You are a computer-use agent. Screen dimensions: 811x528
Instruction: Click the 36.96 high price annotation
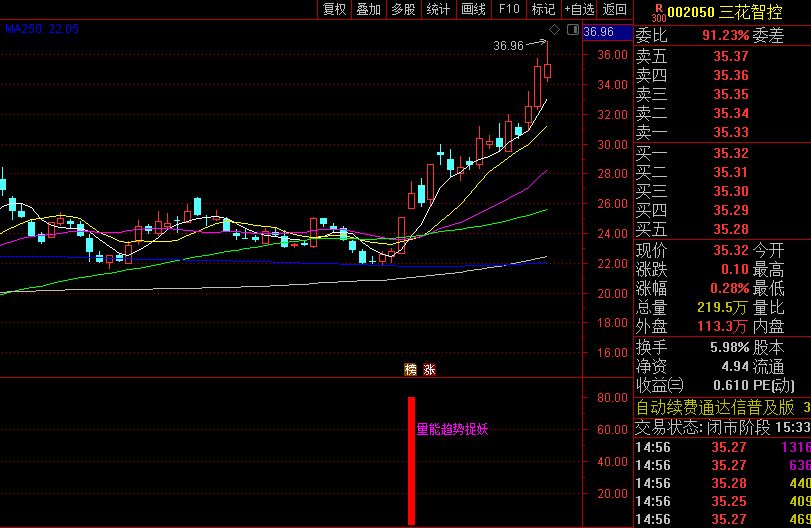(x=508, y=46)
